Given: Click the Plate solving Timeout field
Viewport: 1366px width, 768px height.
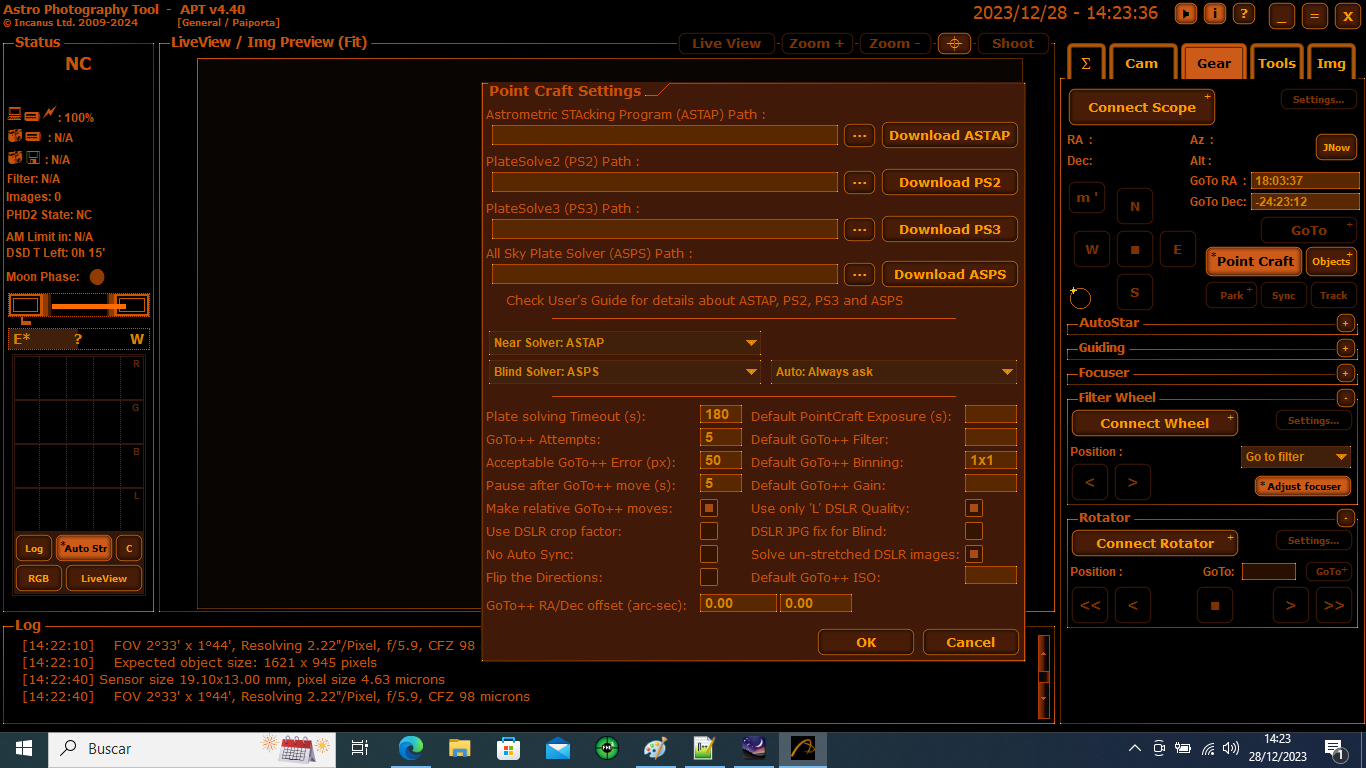Looking at the screenshot, I should click(721, 414).
